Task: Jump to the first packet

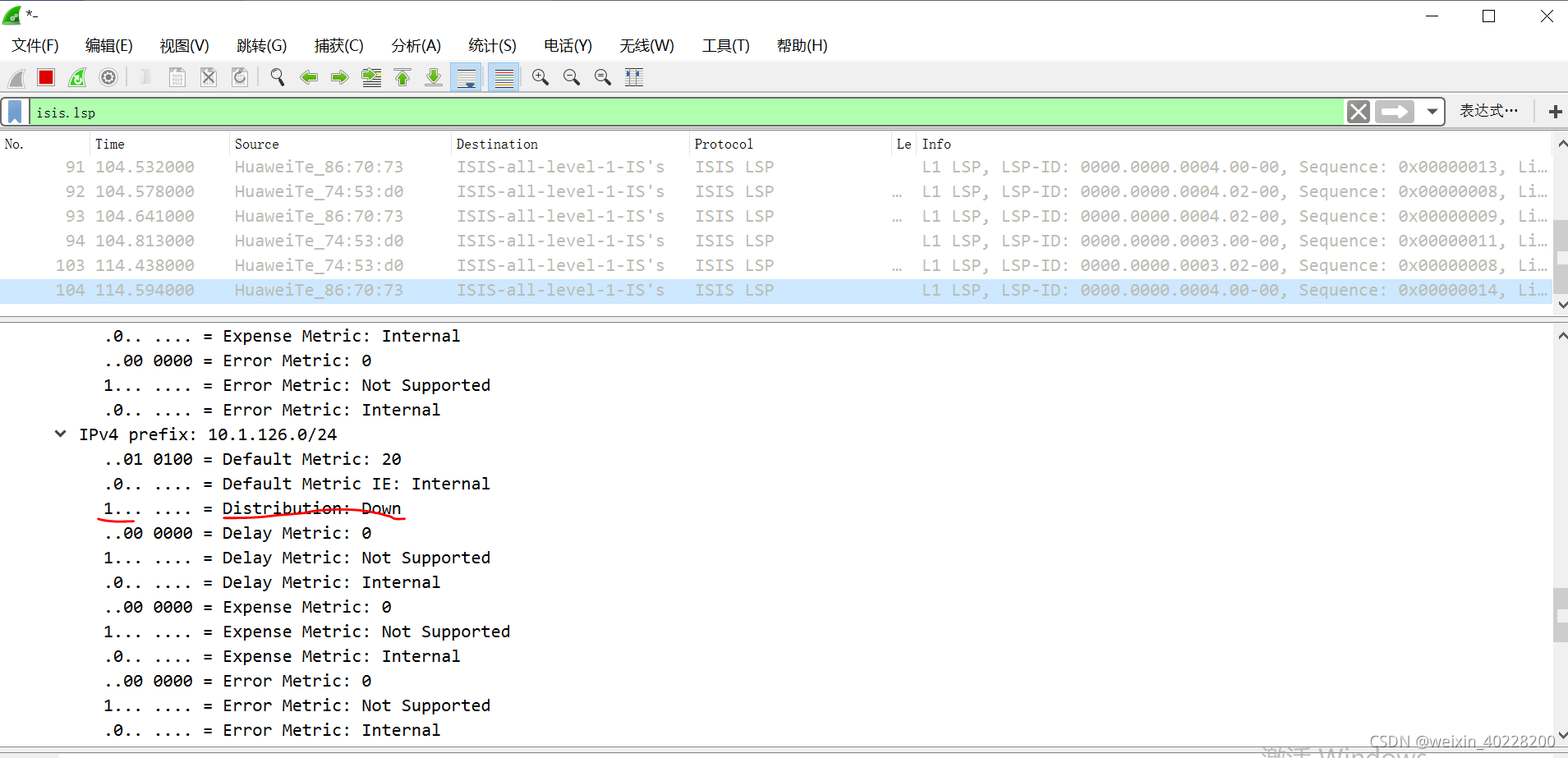Action: pyautogui.click(x=402, y=78)
